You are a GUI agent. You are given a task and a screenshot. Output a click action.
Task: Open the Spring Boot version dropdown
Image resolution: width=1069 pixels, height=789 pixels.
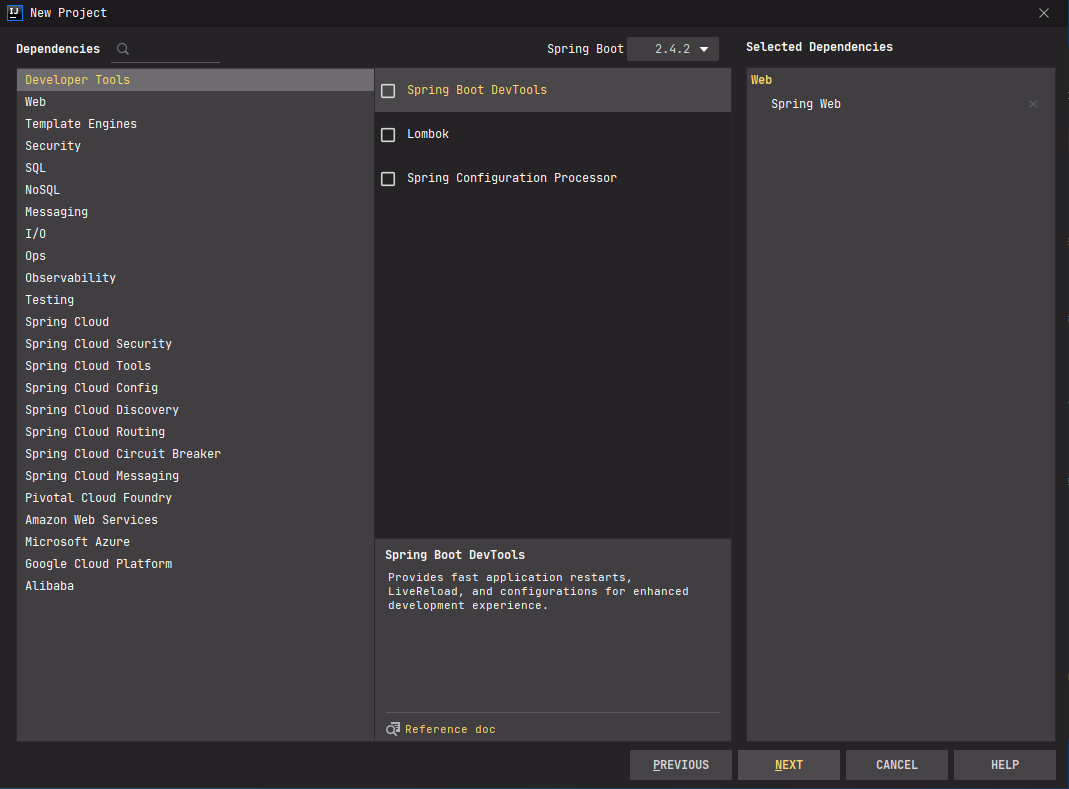tap(673, 49)
